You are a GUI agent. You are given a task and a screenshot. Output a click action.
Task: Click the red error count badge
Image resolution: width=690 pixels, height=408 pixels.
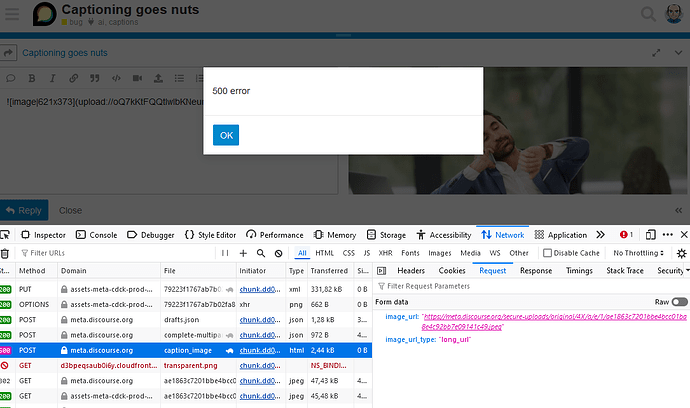[626, 235]
